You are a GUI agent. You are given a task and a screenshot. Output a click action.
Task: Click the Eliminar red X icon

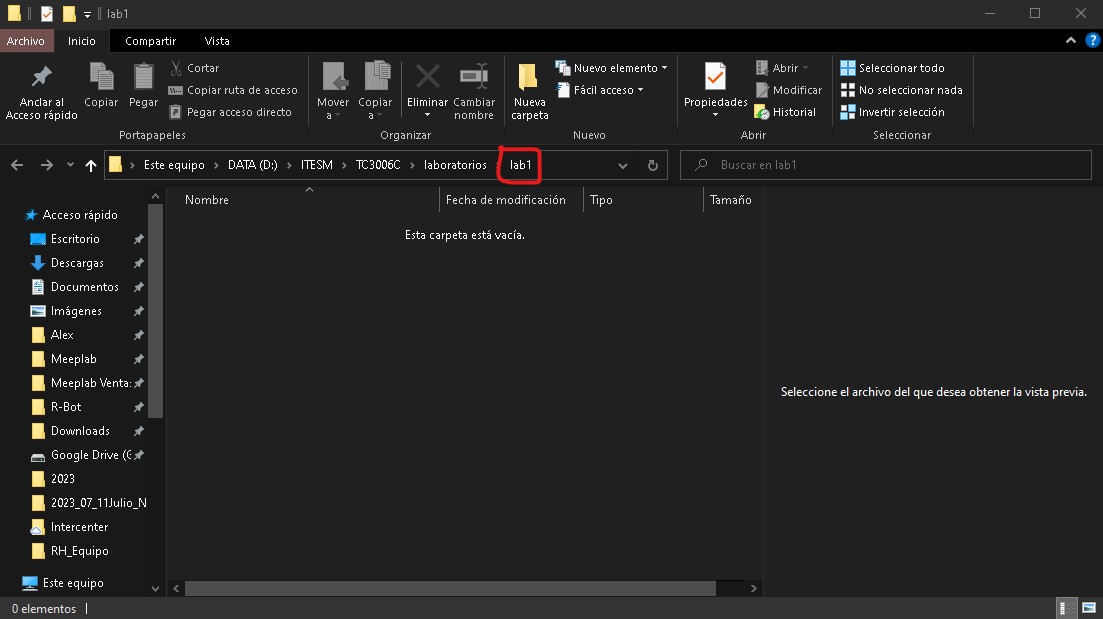[427, 78]
